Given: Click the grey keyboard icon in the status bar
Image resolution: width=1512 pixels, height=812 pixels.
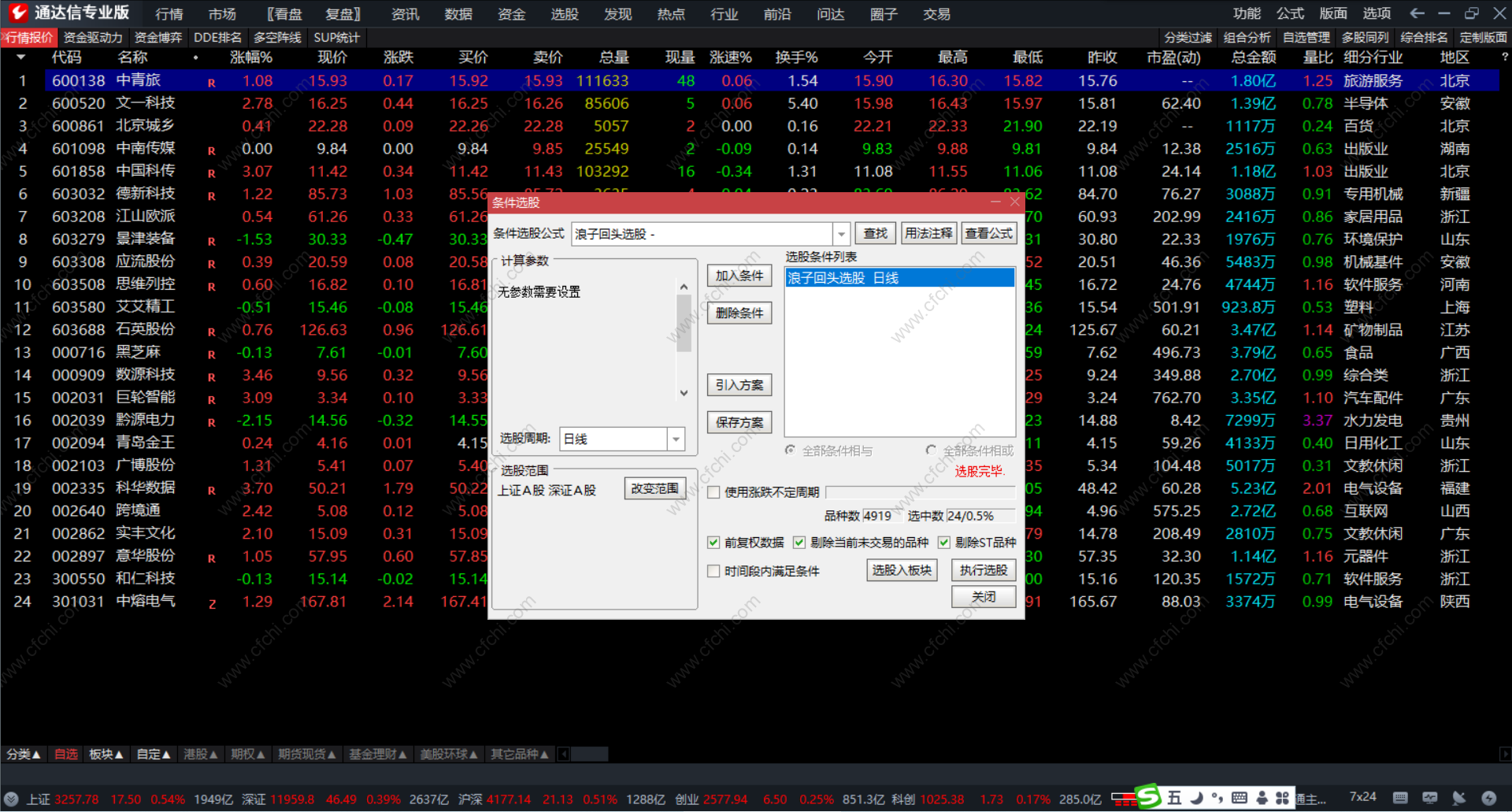Looking at the screenshot, I should 1399,798.
